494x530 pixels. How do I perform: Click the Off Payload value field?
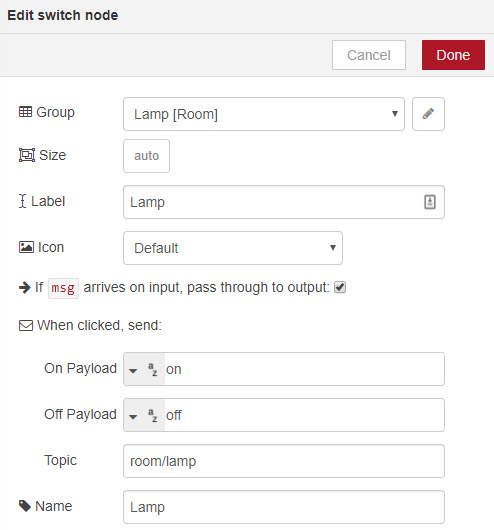304,415
